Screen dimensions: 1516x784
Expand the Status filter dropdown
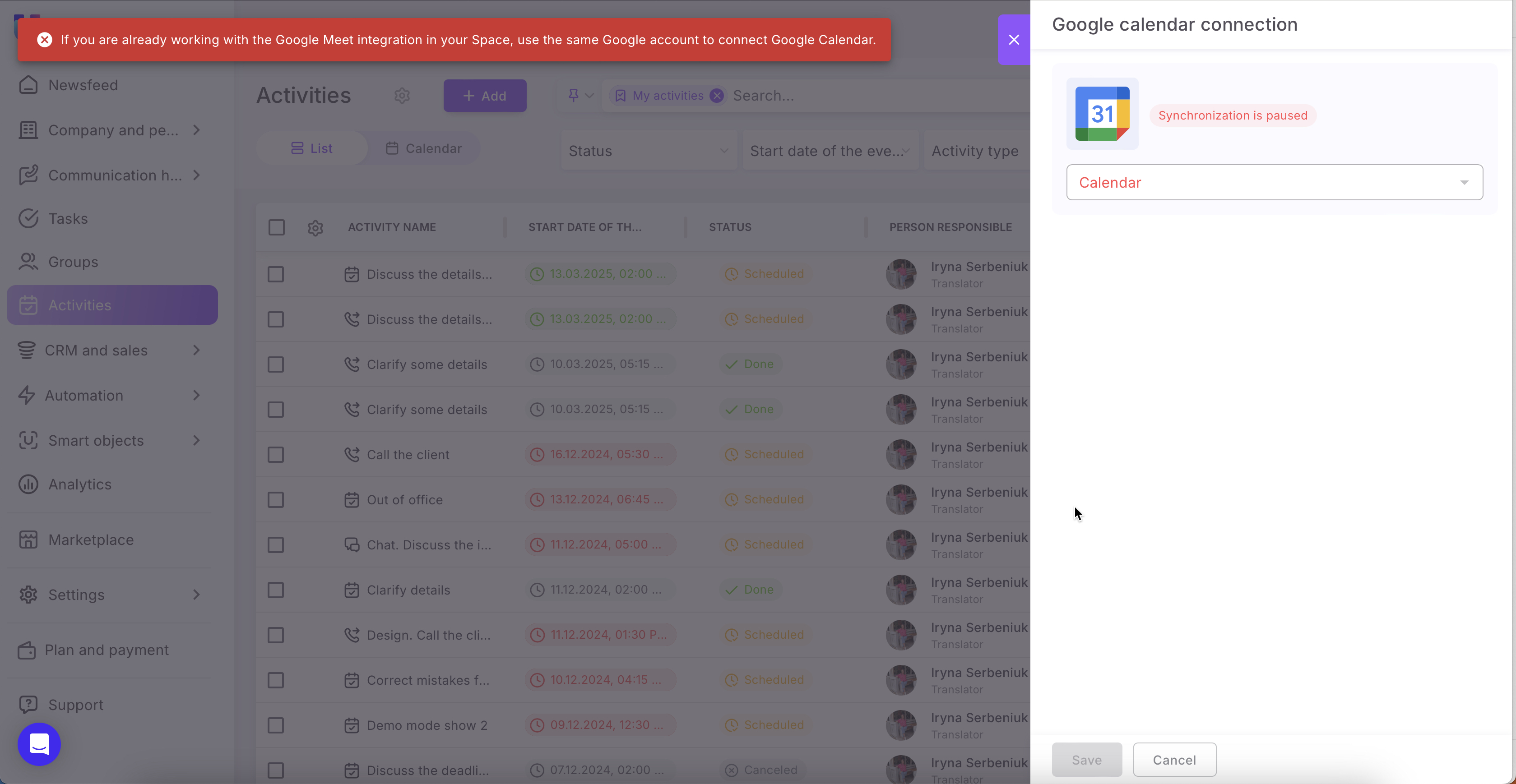(648, 151)
